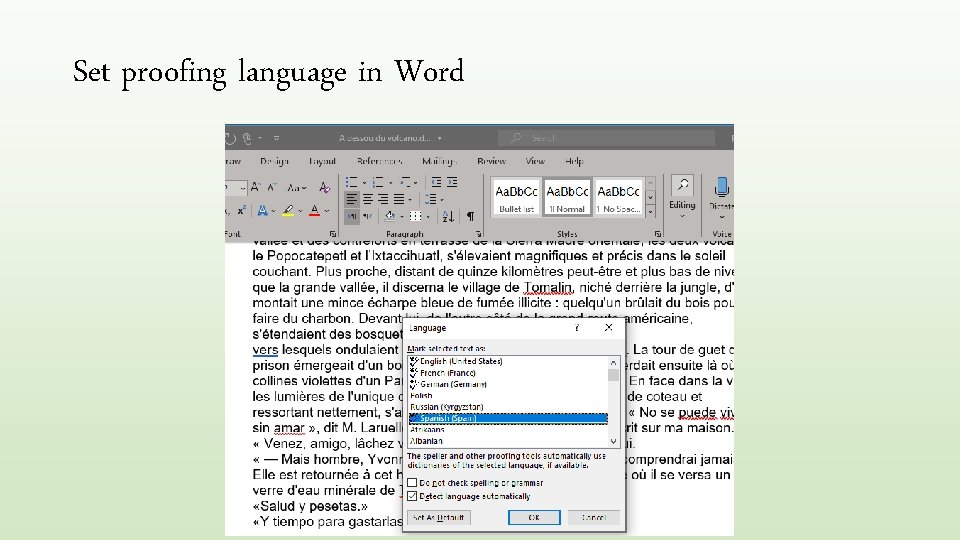Screen dimensions: 960x540
Task: Open the References tab
Action: [380, 161]
